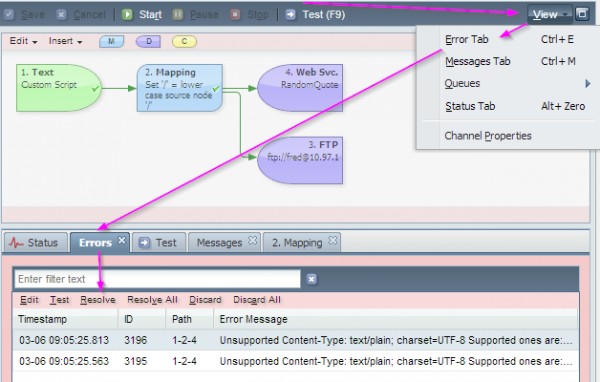Screen dimensions: 600x382
Task: Click Discard All in the errors toolbar
Action: [x=257, y=300]
